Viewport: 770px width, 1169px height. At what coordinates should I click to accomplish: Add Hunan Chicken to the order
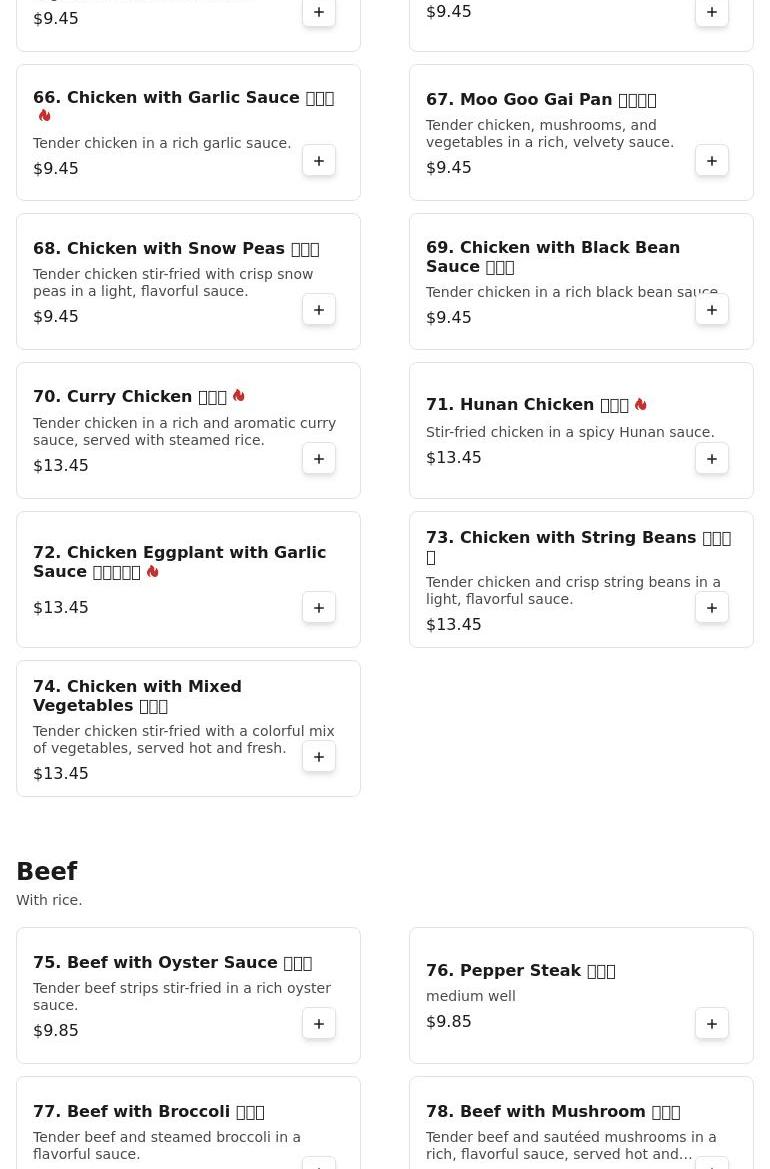click(x=711, y=459)
